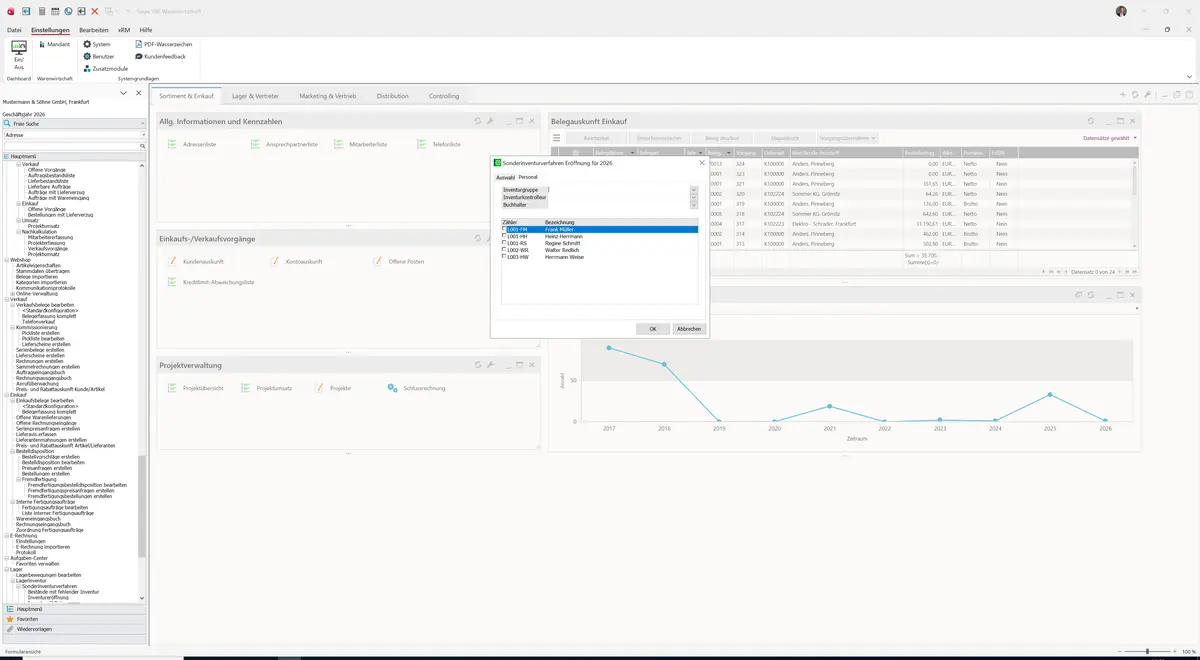Open the PDF-Wasserzeichen setting

coord(163,44)
